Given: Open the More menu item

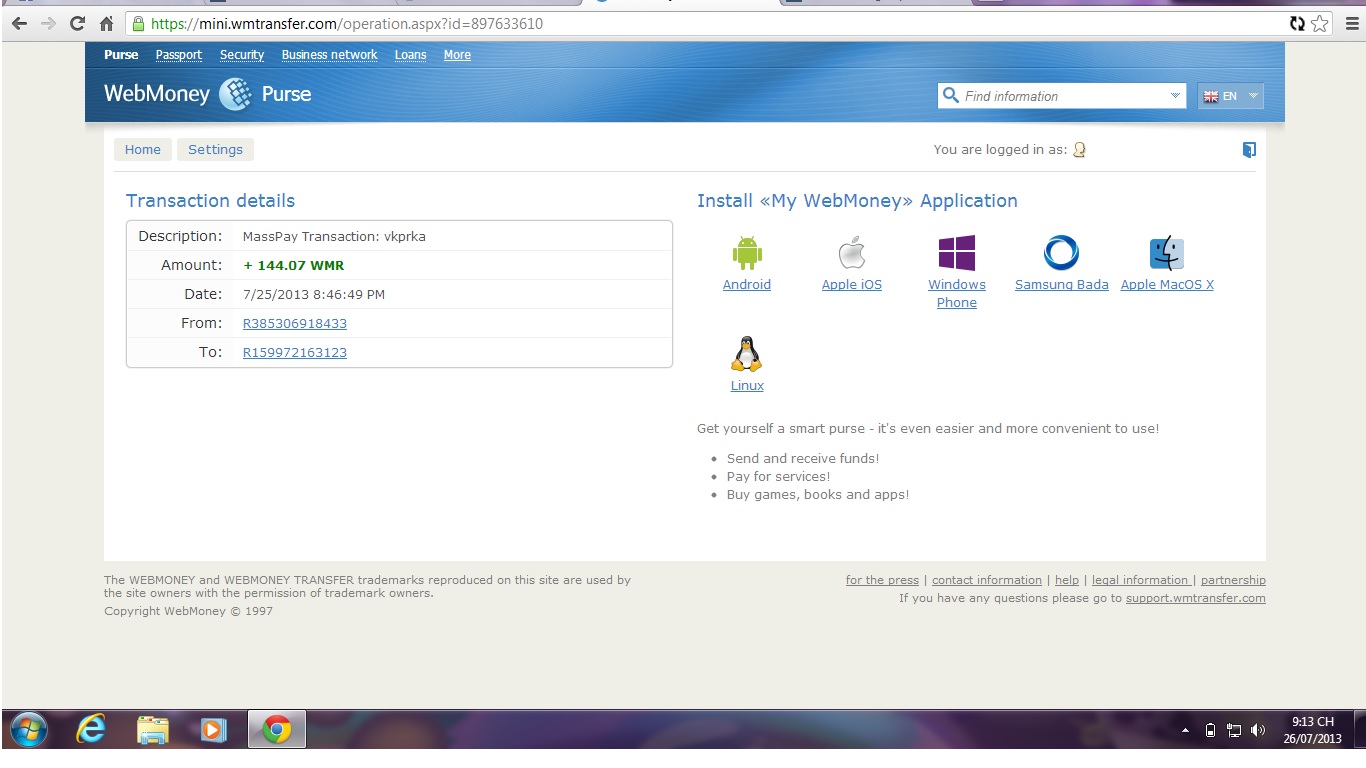Looking at the screenshot, I should coord(457,55).
